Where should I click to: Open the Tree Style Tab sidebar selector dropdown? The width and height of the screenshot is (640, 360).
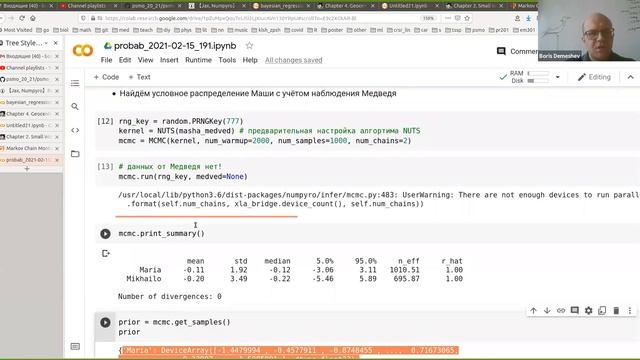pos(46,43)
